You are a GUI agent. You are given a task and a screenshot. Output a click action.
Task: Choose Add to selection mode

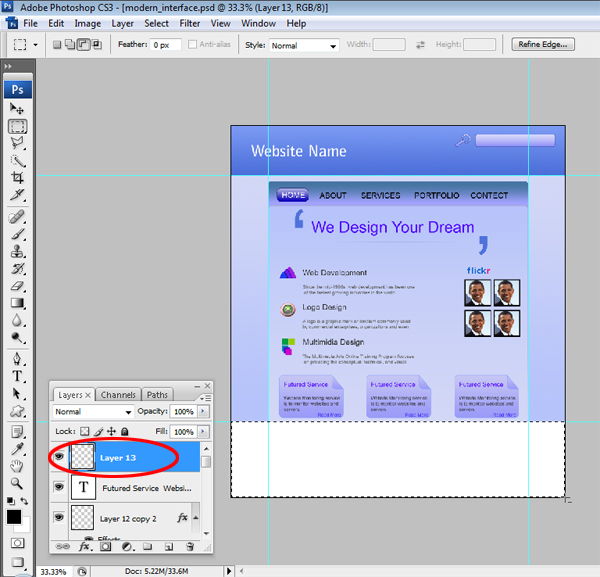70,45
